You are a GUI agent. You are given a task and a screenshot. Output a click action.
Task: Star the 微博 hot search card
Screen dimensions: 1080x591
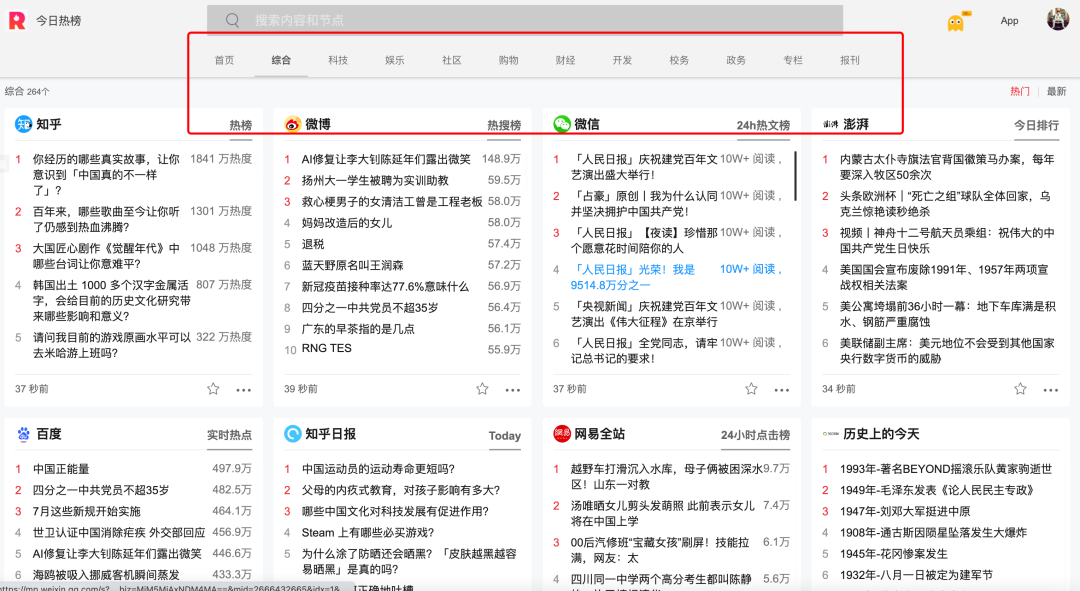coord(482,389)
